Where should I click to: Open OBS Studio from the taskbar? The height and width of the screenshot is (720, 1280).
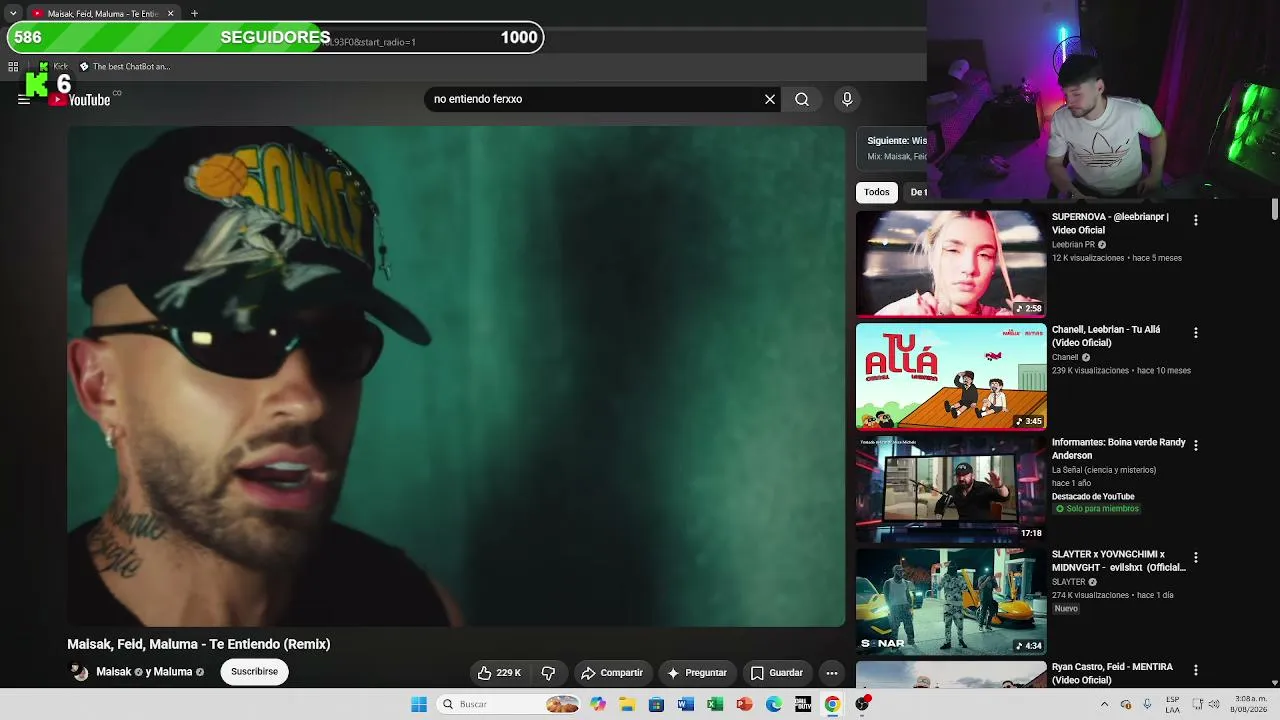click(x=862, y=704)
